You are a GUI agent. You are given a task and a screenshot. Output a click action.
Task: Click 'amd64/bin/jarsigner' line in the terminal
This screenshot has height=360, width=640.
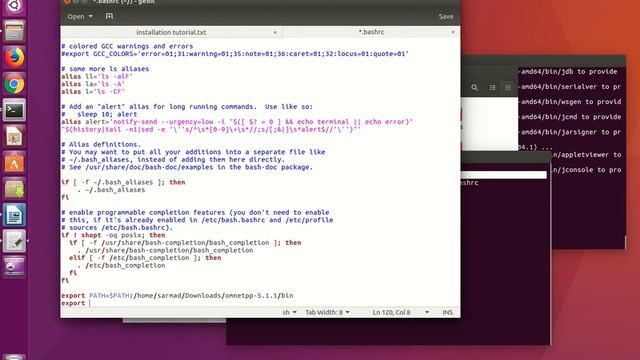[x=570, y=132]
